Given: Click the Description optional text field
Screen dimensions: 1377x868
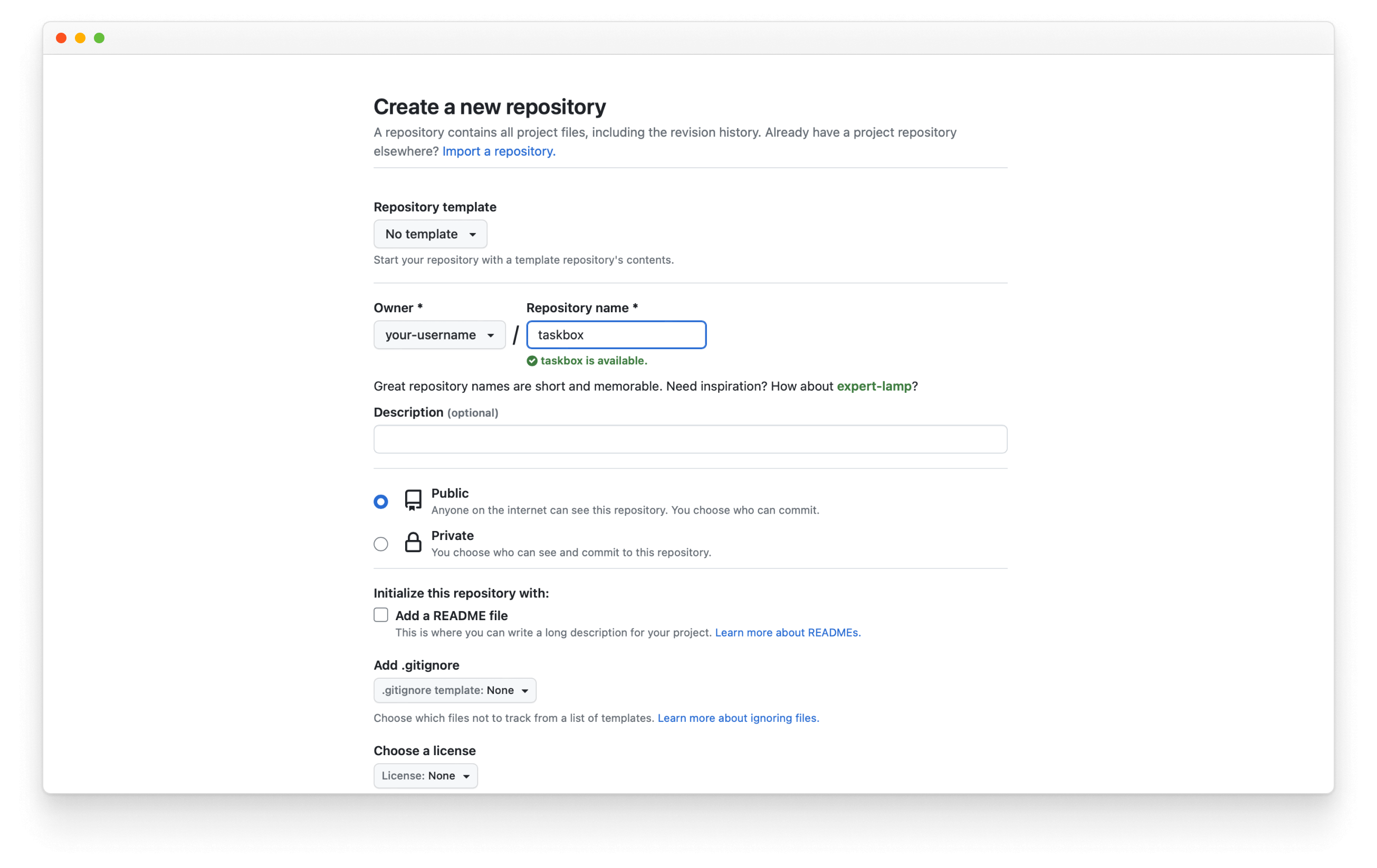Looking at the screenshot, I should coord(690,440).
